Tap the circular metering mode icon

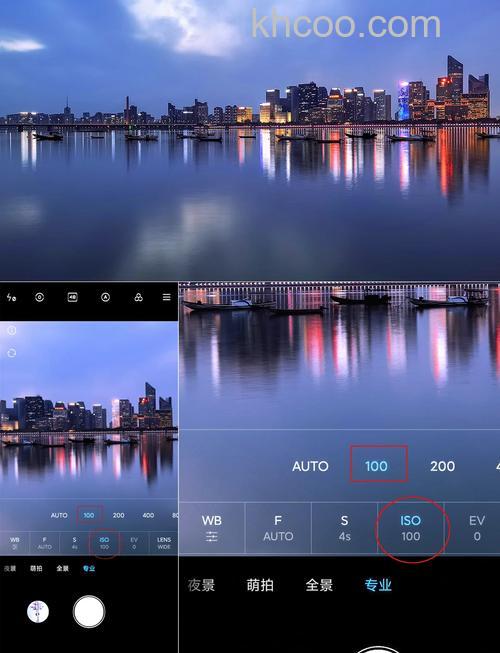coord(40,297)
